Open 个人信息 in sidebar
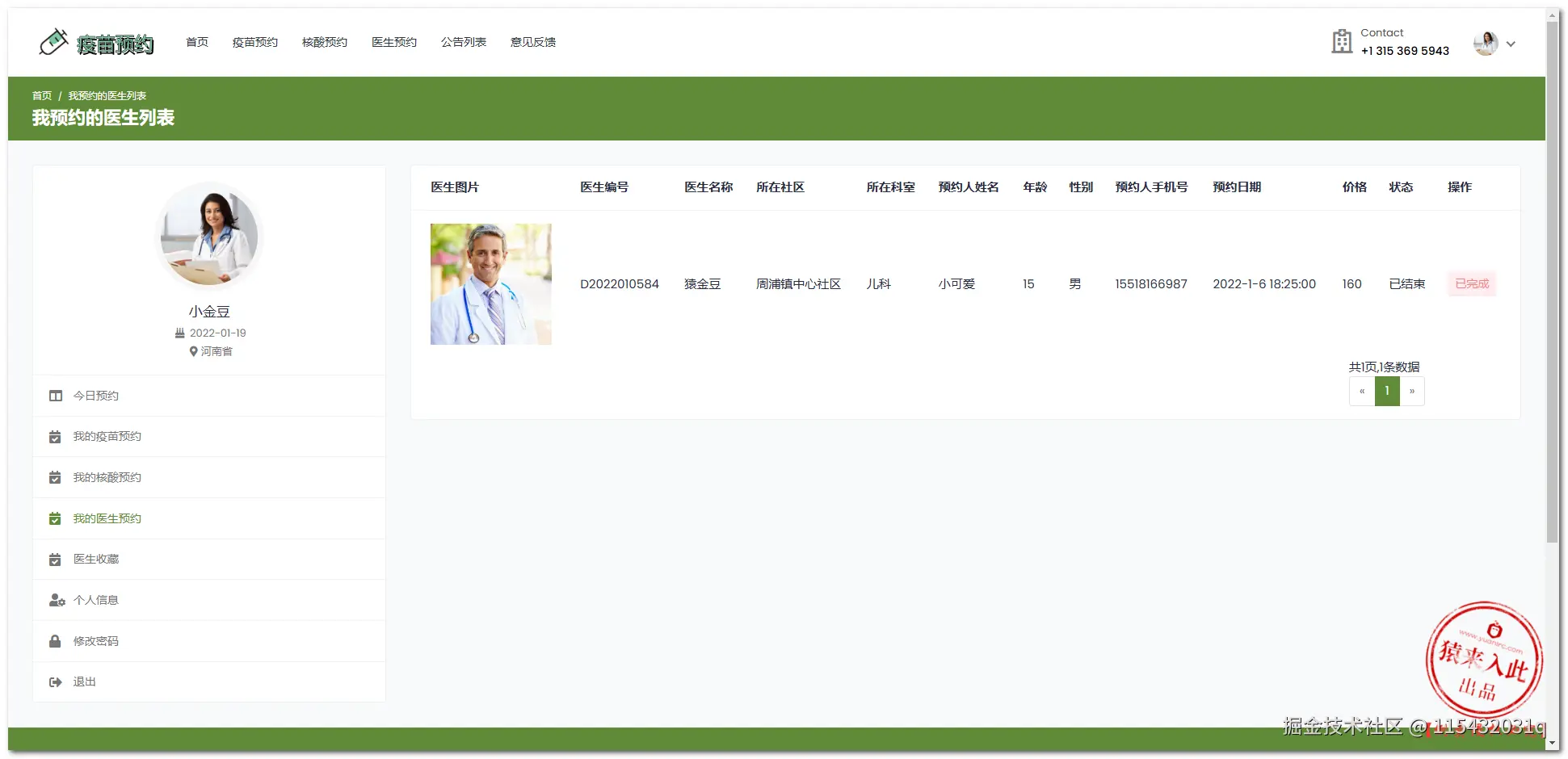The height and width of the screenshot is (759, 1568). point(209,600)
